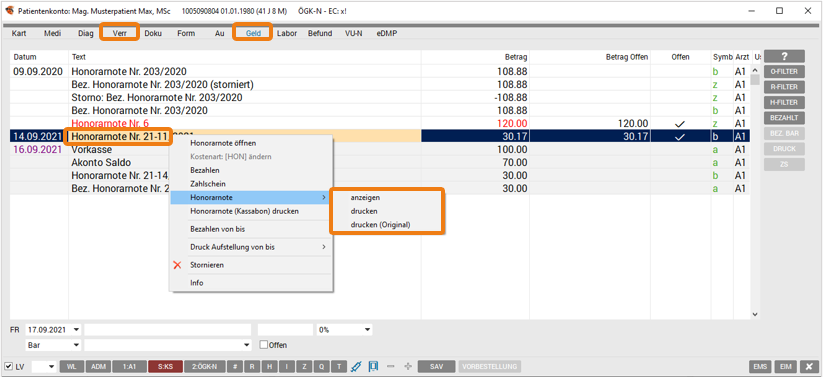The width and height of the screenshot is (823, 377).
Task: Click the application logo in title bar
Action: point(9,11)
